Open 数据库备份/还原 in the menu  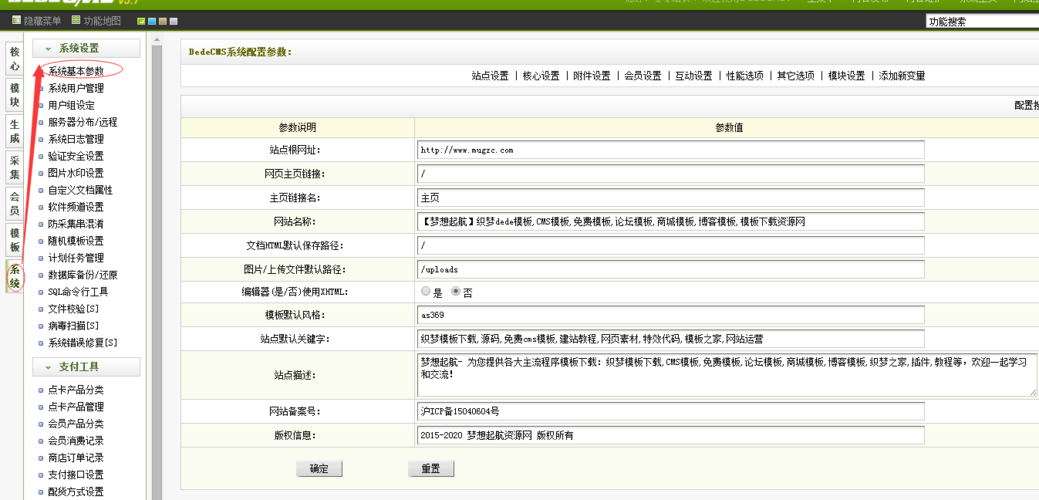(x=82, y=275)
